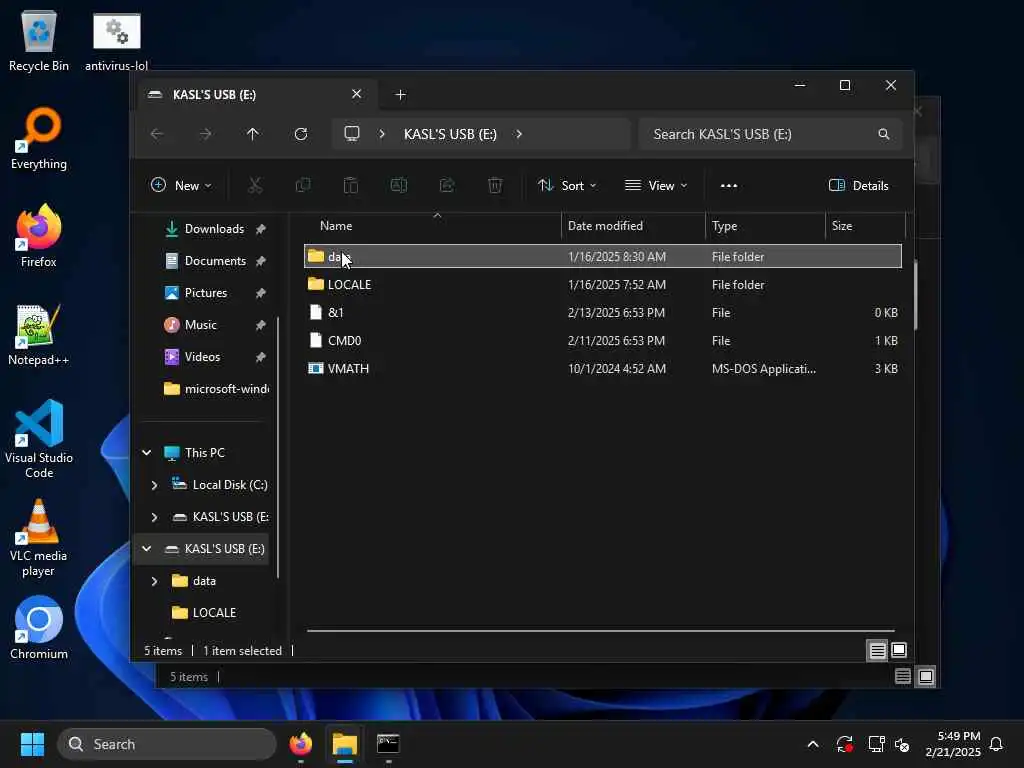Select the Recycle Bin desktop icon
The width and height of the screenshot is (1024, 768).
[x=39, y=40]
